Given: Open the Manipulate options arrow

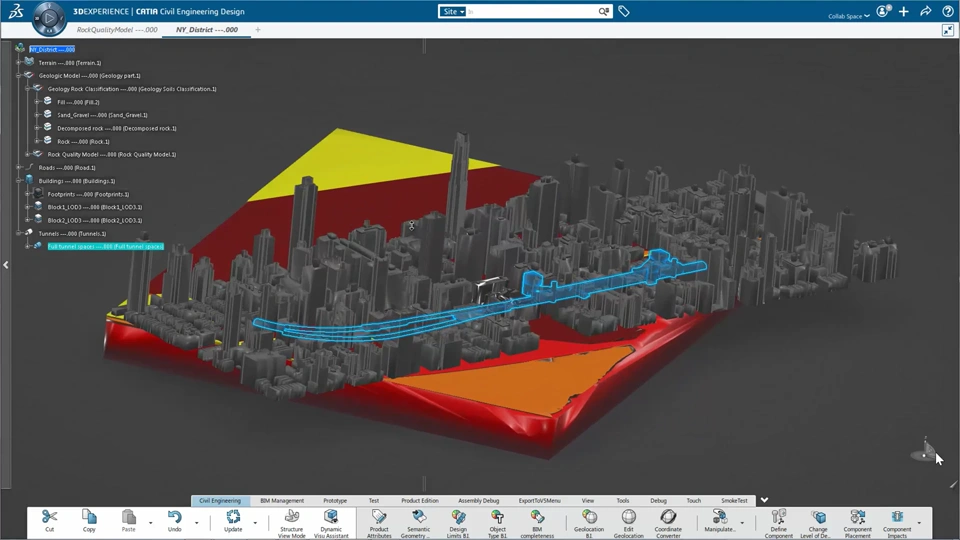Looking at the screenshot, I should 742,523.
